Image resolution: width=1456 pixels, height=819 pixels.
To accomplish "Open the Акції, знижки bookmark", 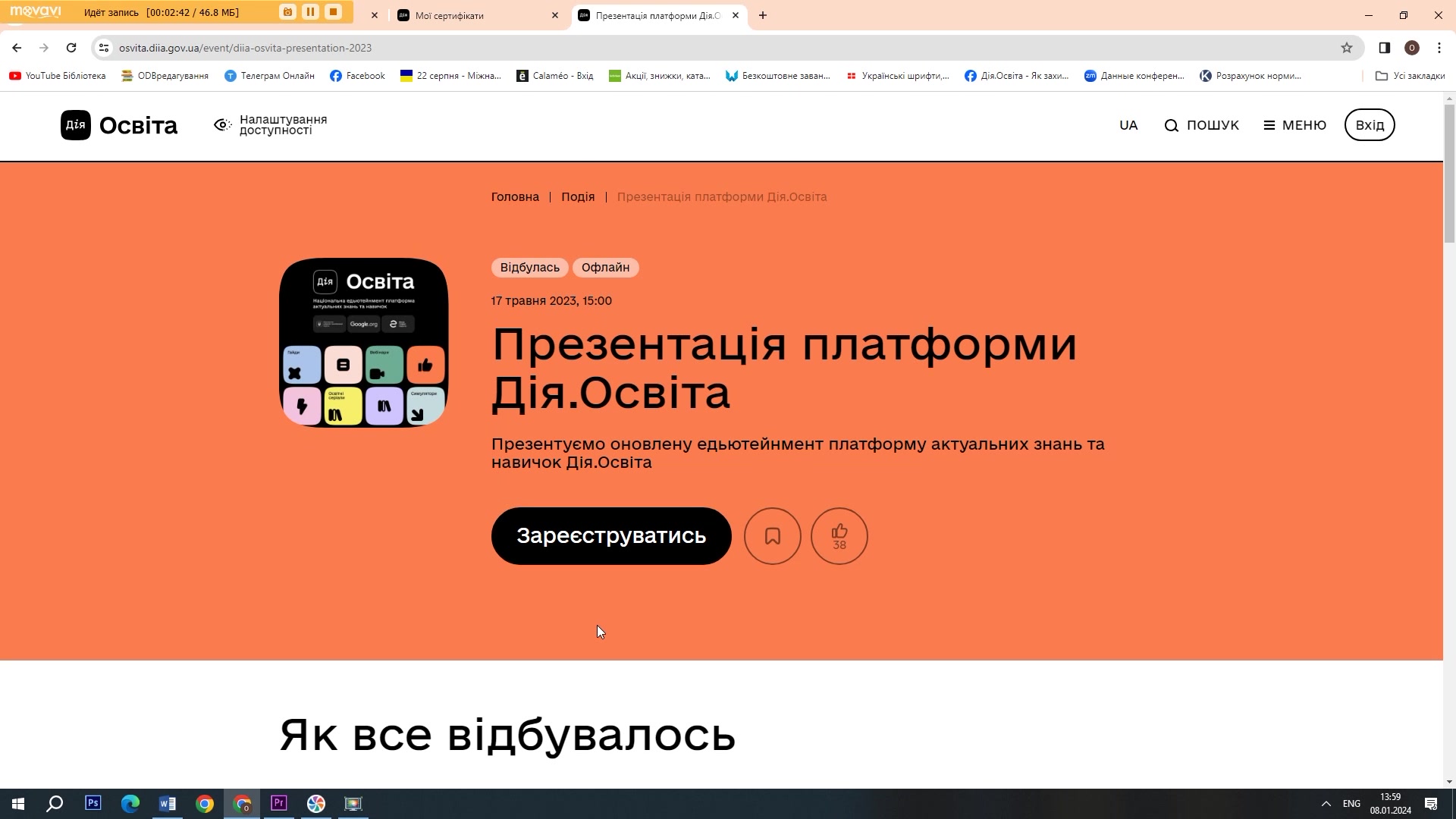I will tap(660, 76).
